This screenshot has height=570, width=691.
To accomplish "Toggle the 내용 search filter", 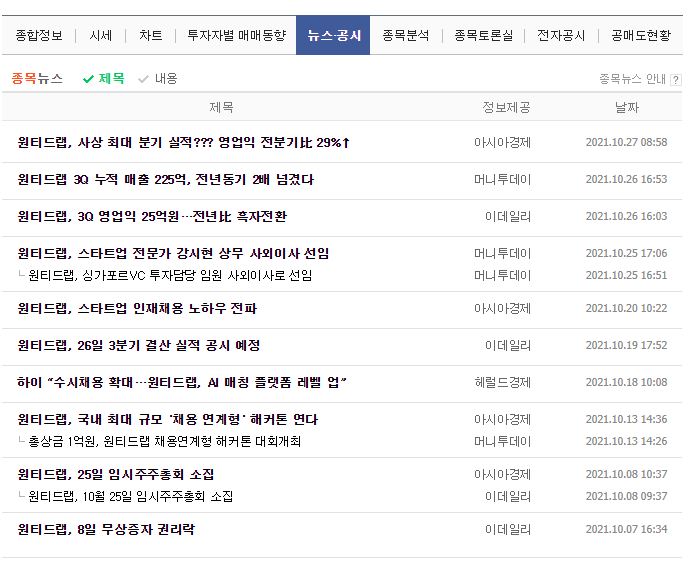I will [158, 78].
